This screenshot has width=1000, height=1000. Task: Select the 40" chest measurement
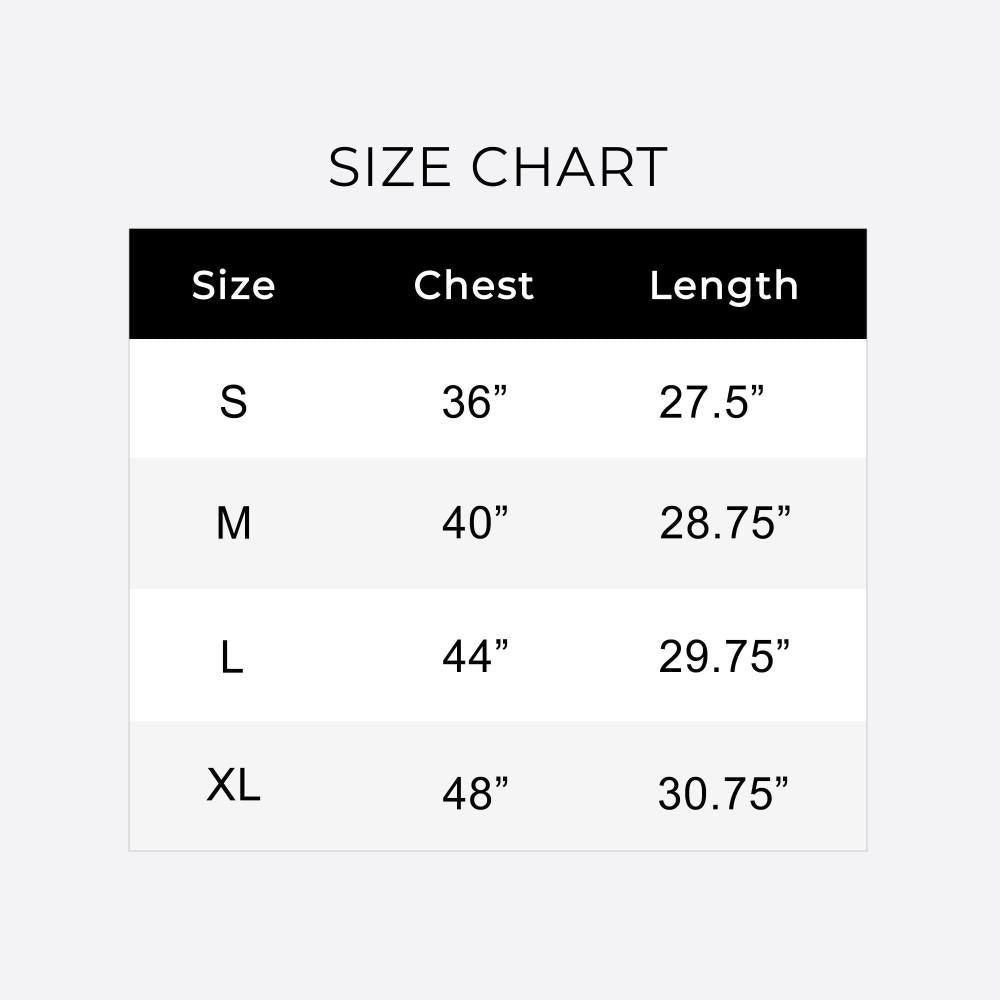475,523
